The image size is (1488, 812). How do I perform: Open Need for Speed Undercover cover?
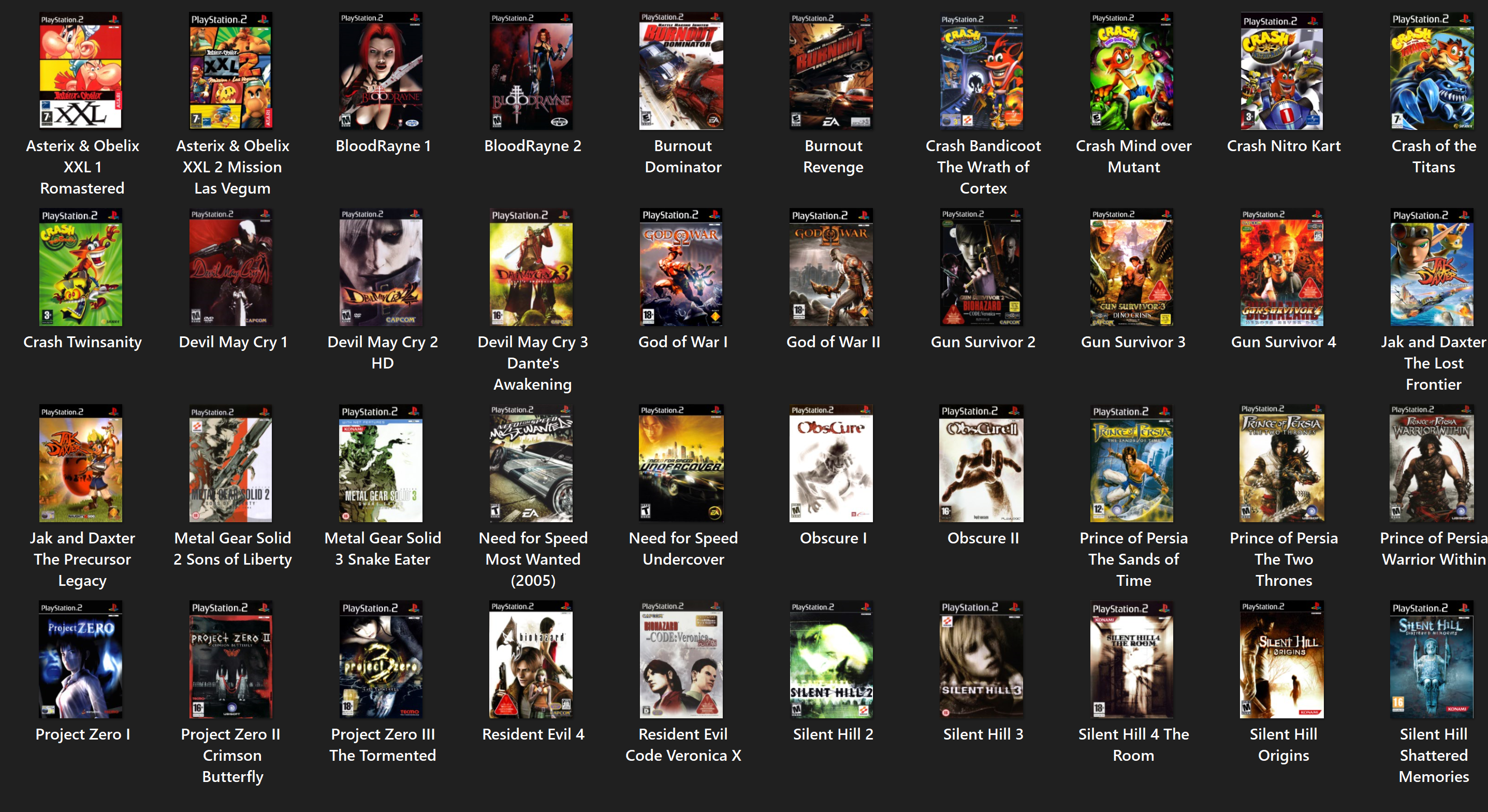tap(681, 463)
